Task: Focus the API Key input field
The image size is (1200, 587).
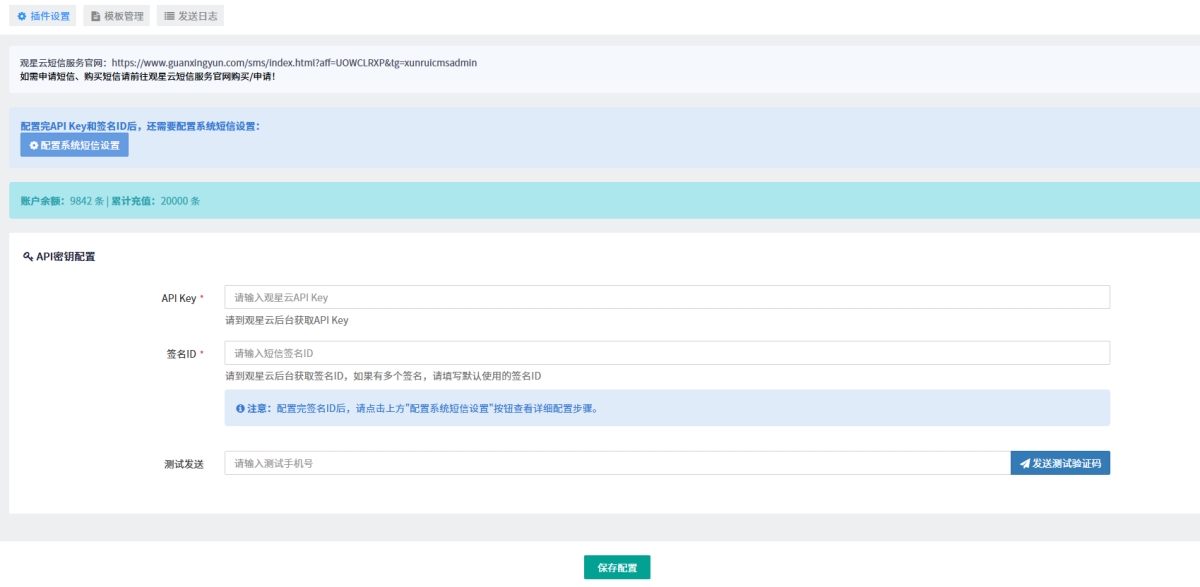Action: click(x=667, y=297)
